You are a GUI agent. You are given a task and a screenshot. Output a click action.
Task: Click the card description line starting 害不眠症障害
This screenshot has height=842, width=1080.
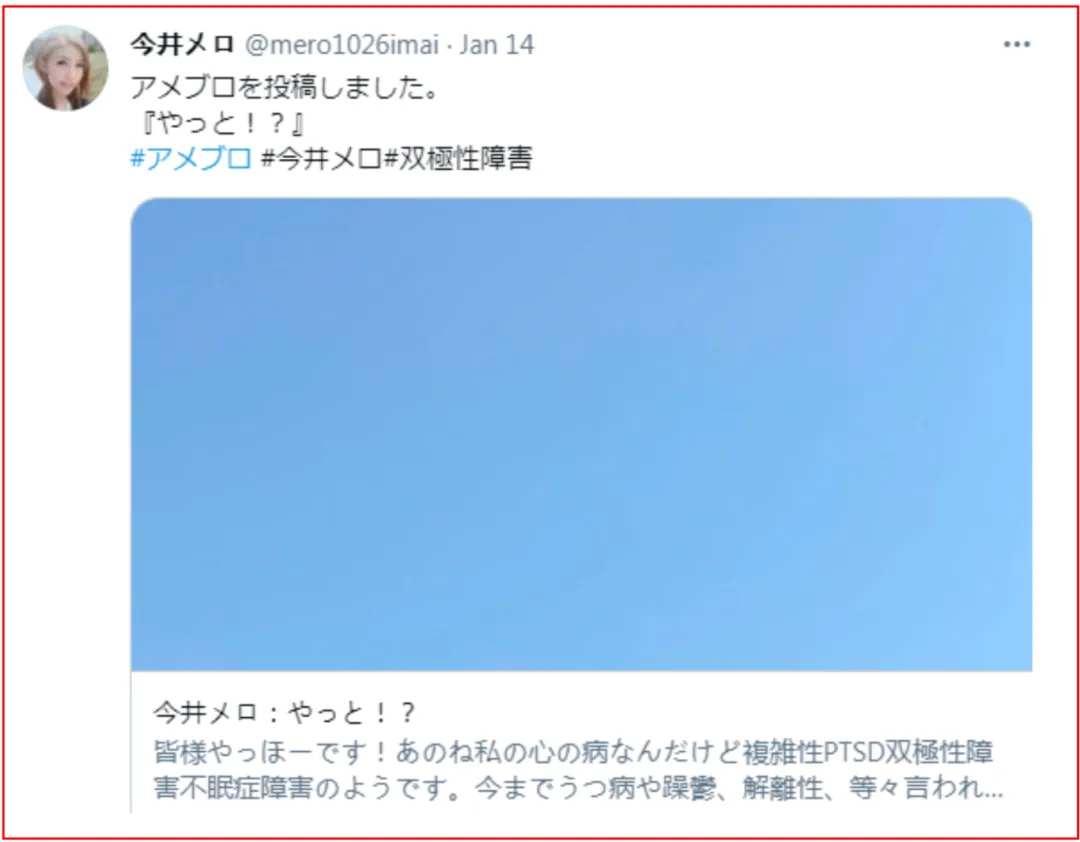click(578, 789)
